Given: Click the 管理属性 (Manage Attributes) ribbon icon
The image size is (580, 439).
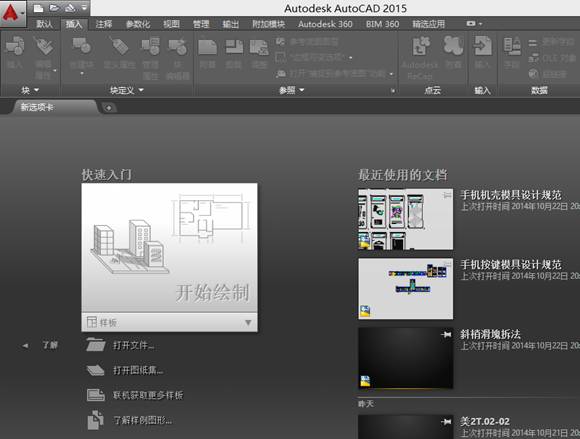Looking at the screenshot, I should pos(151,46).
